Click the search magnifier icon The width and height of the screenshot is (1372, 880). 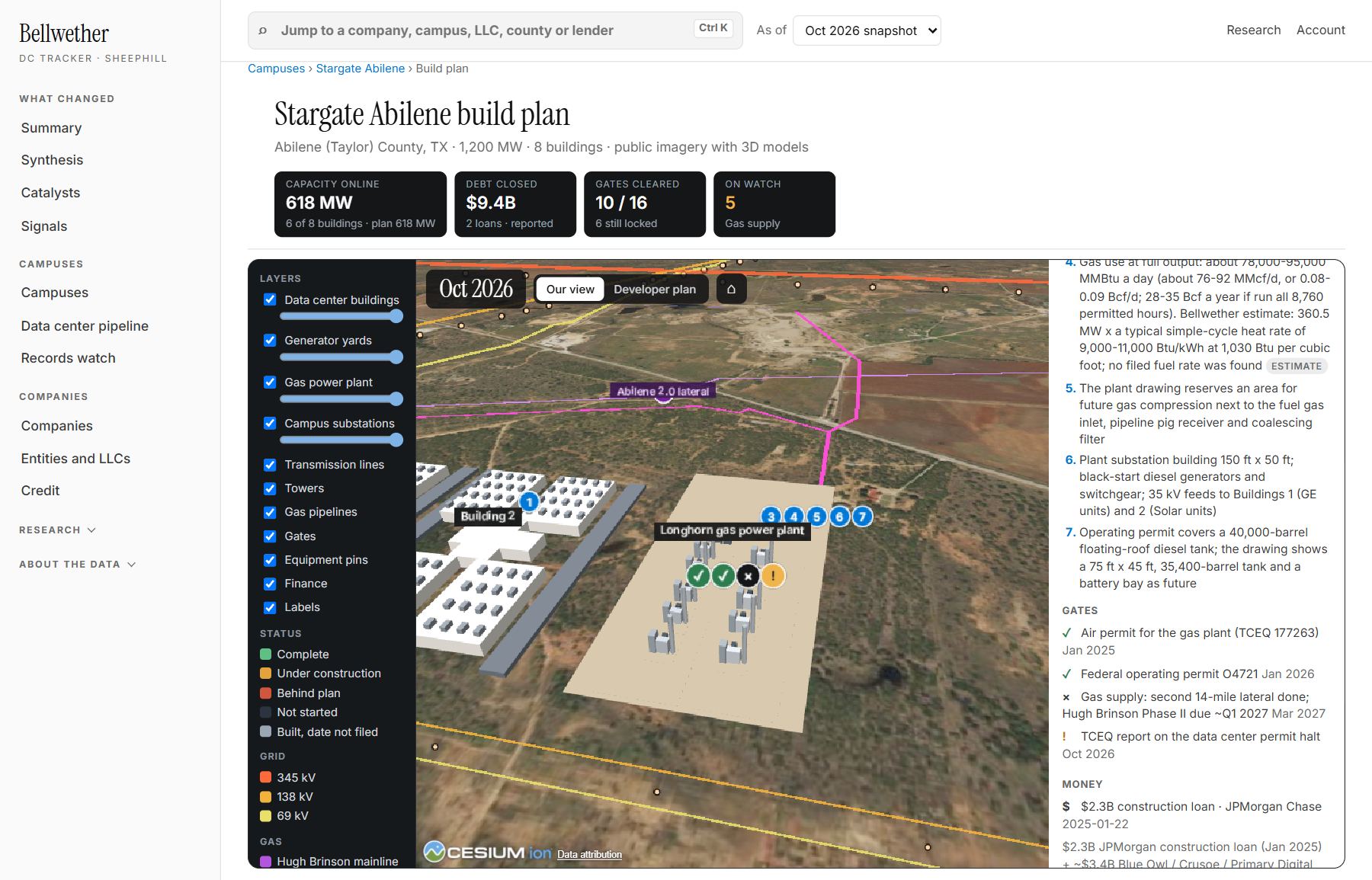pyautogui.click(x=263, y=30)
